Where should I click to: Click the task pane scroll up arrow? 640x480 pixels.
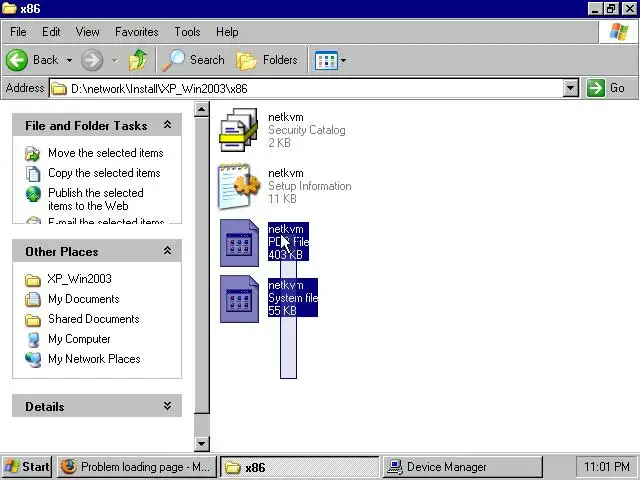click(202, 109)
